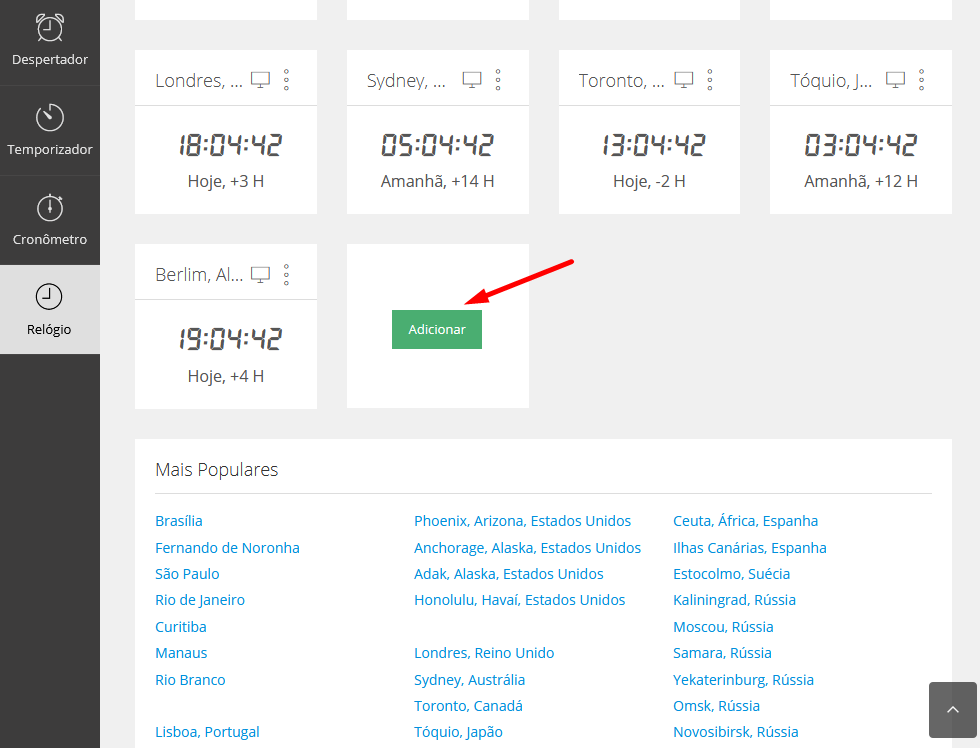Viewport: 980px width, 748px height.
Task: Click the monitor icon on Tóquio card
Action: [x=896, y=80]
